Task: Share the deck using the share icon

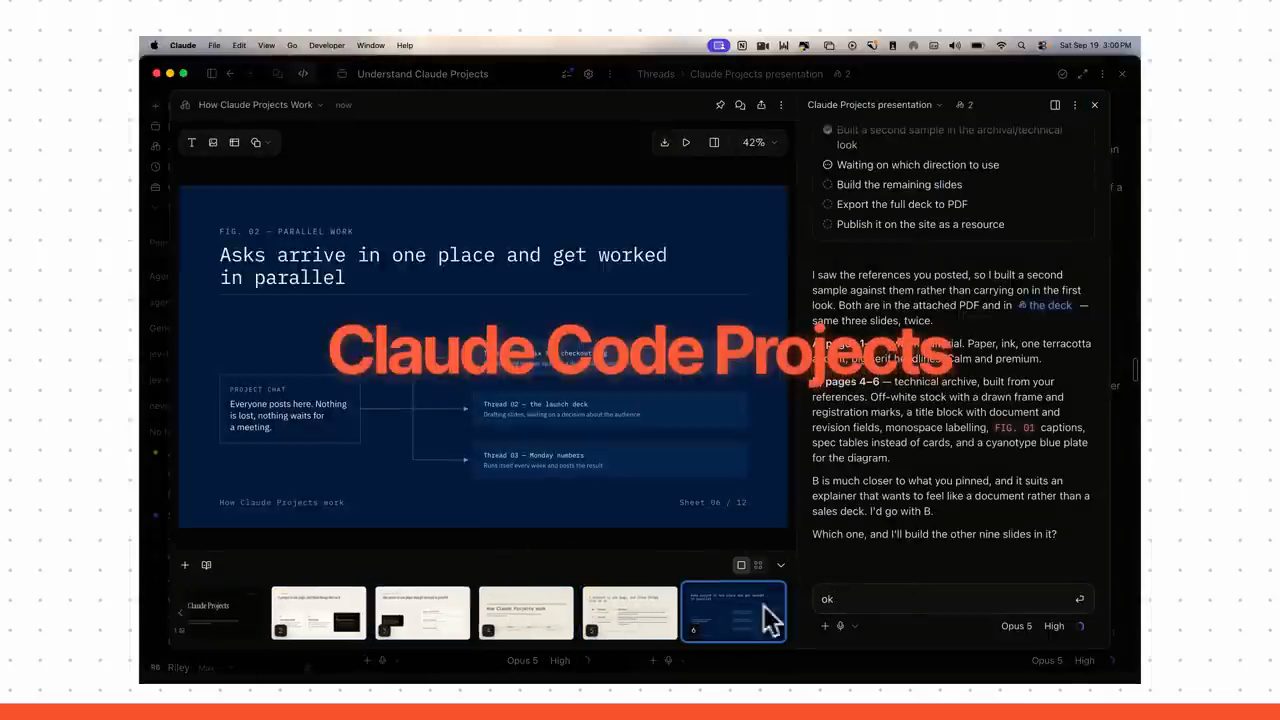Action: (x=761, y=105)
